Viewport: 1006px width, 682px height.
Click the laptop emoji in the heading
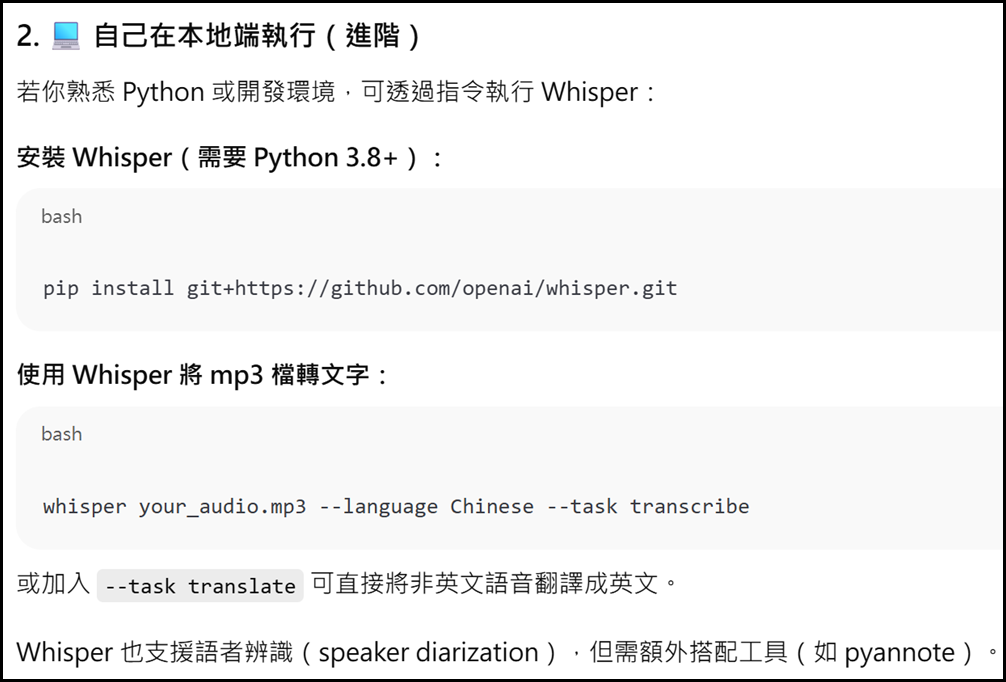65,37
